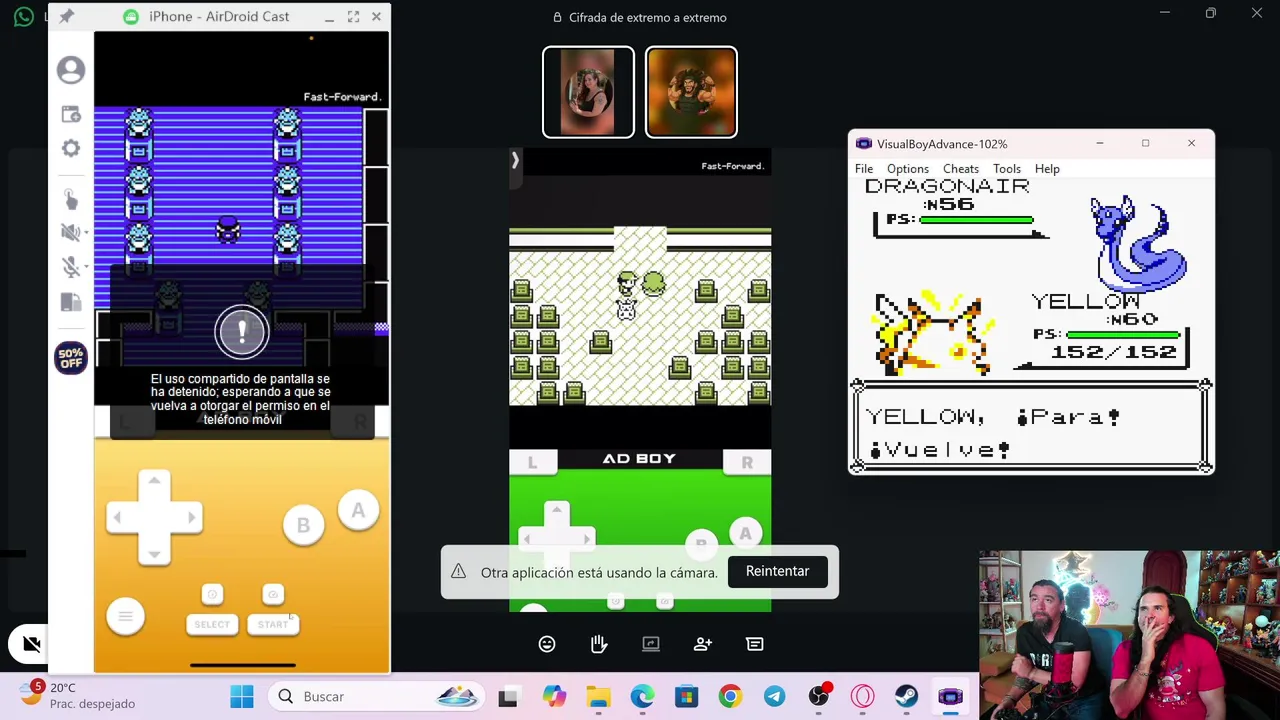Switch to OBS Studio in taskbar

[819, 696]
